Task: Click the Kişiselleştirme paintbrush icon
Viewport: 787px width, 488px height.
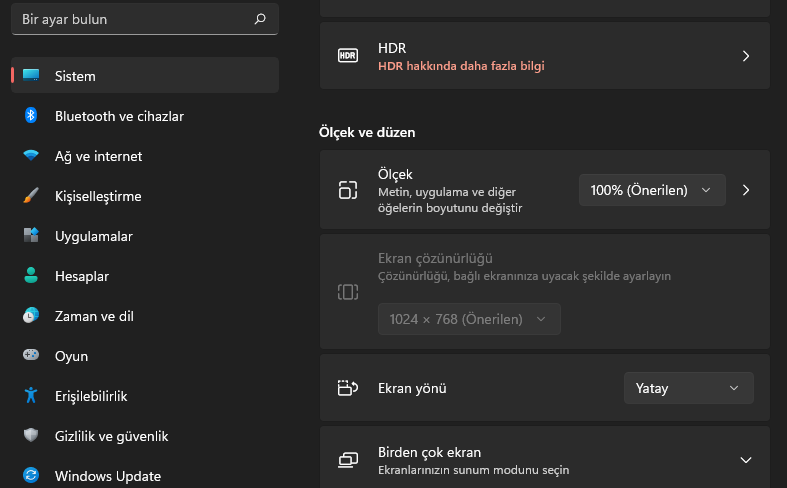Action: point(31,196)
